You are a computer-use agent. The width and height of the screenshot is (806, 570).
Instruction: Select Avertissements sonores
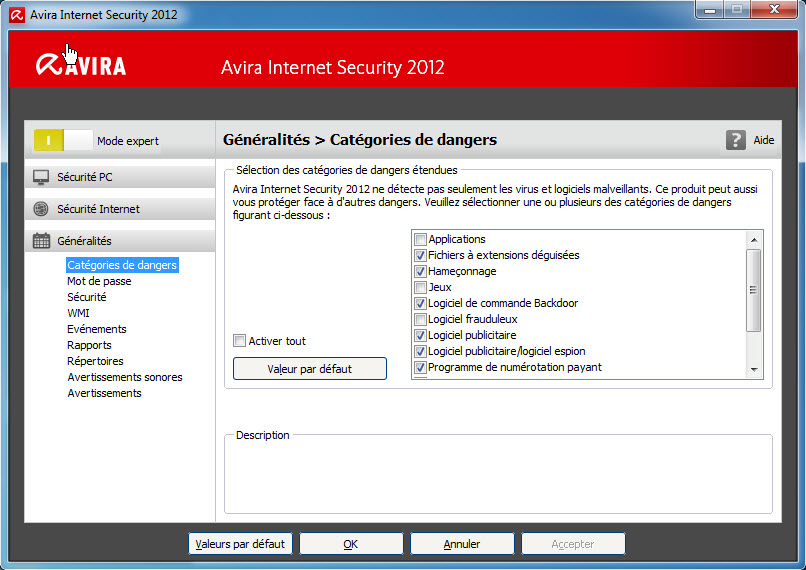[x=125, y=377]
